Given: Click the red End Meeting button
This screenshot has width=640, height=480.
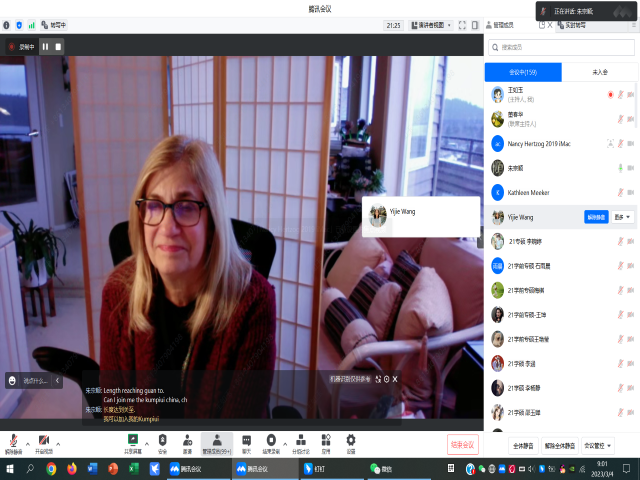Looking at the screenshot, I should (x=462, y=444).
